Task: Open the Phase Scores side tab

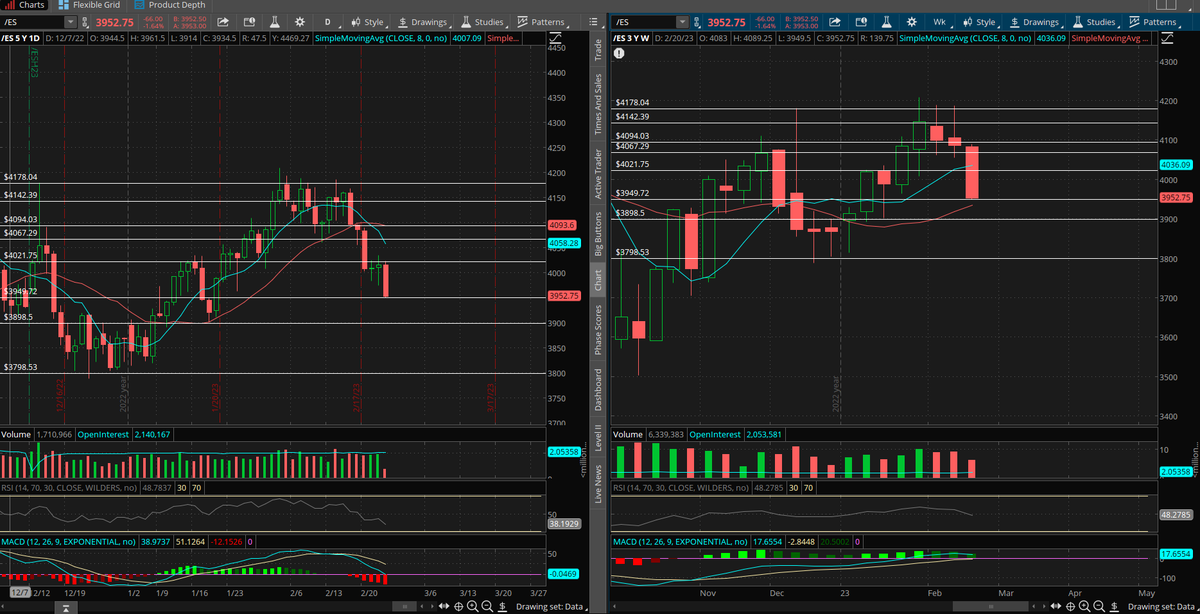Action: [598, 329]
